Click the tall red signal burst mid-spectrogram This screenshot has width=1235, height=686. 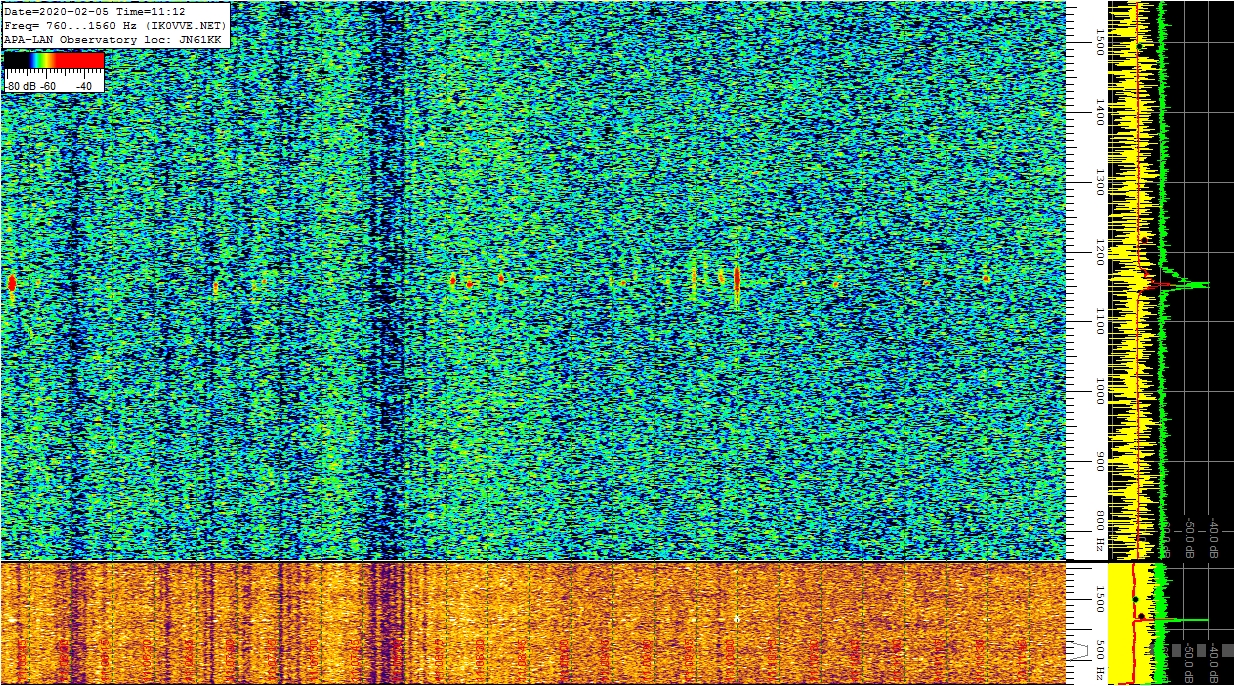[737, 281]
